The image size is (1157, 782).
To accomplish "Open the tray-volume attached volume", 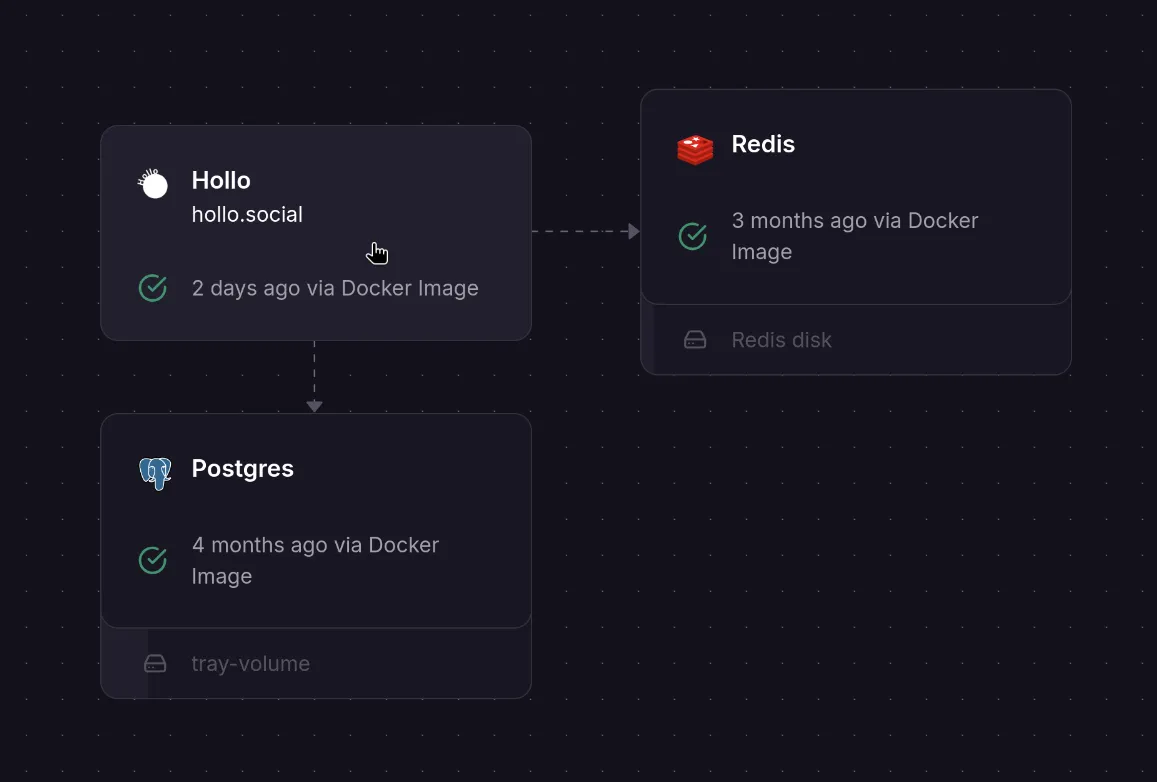I will click(x=250, y=664).
